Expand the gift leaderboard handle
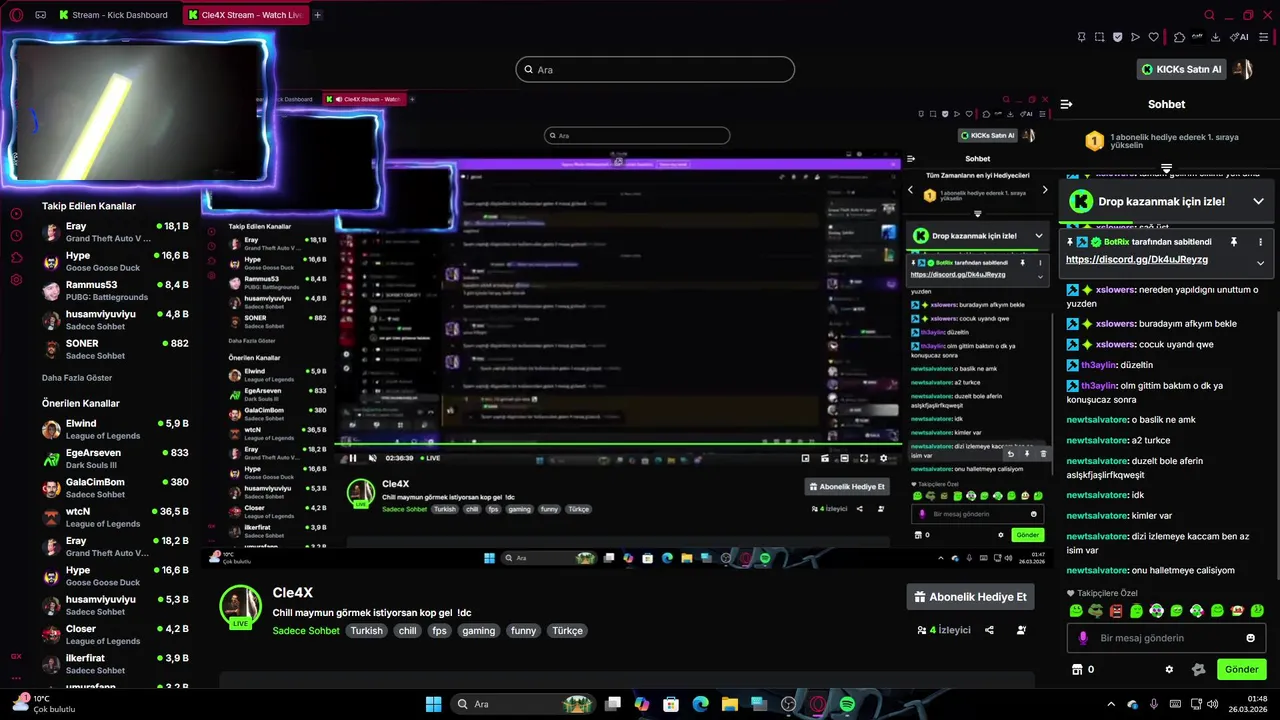The height and width of the screenshot is (720, 1280). (1166, 168)
